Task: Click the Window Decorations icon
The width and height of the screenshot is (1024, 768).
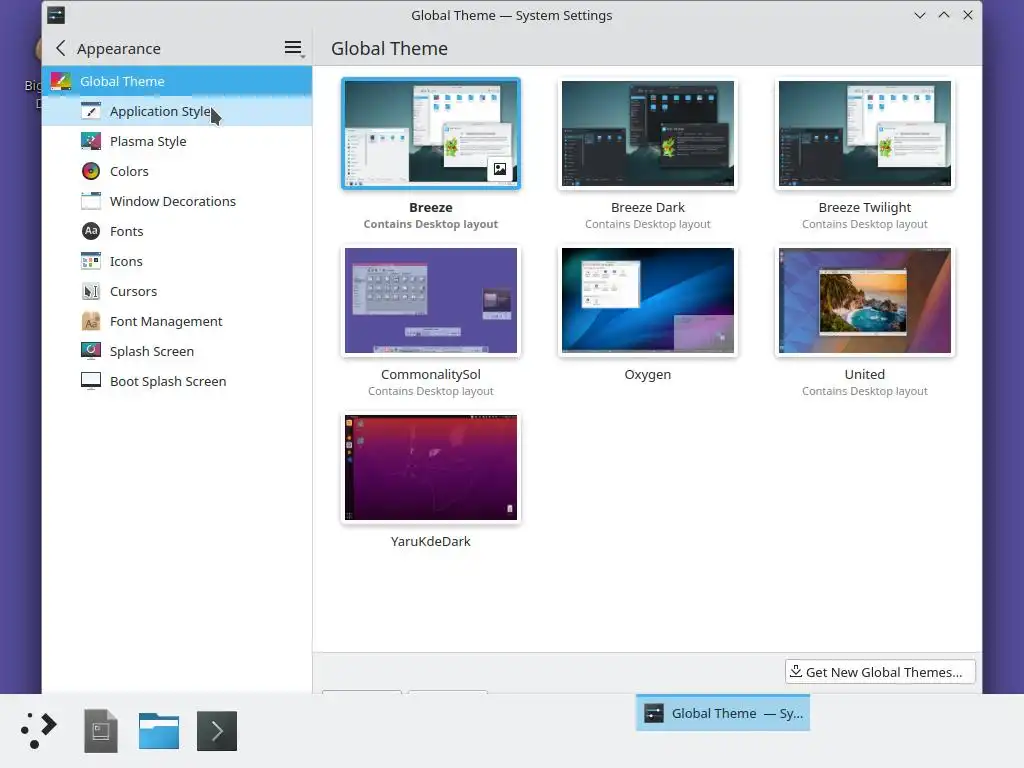Action: (91, 201)
